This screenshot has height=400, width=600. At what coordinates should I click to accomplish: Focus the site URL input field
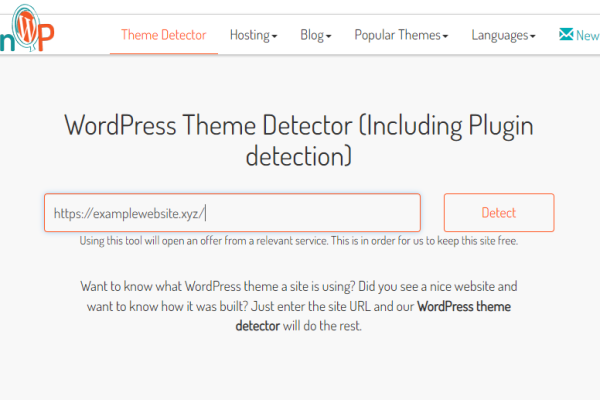pyautogui.click(x=300, y=213)
